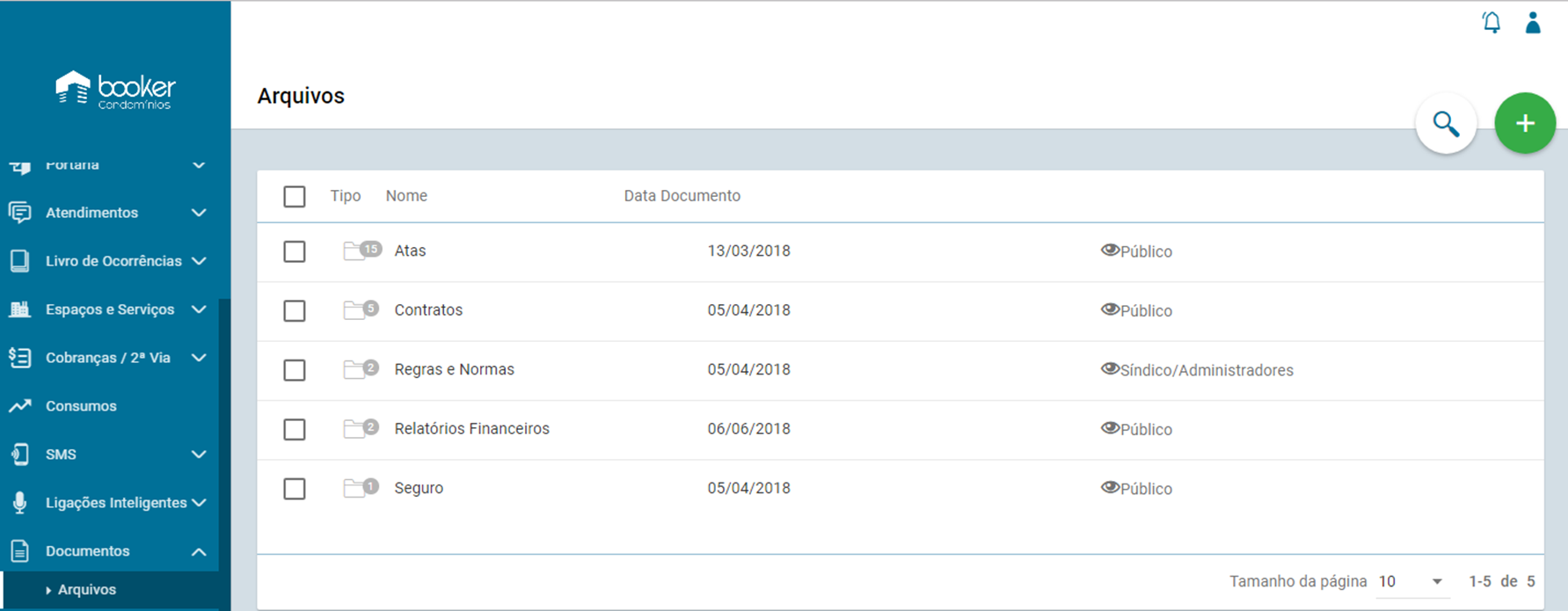Viewport: 1568px width, 611px height.
Task: Click the Contratos folder icon
Action: pyautogui.click(x=354, y=310)
